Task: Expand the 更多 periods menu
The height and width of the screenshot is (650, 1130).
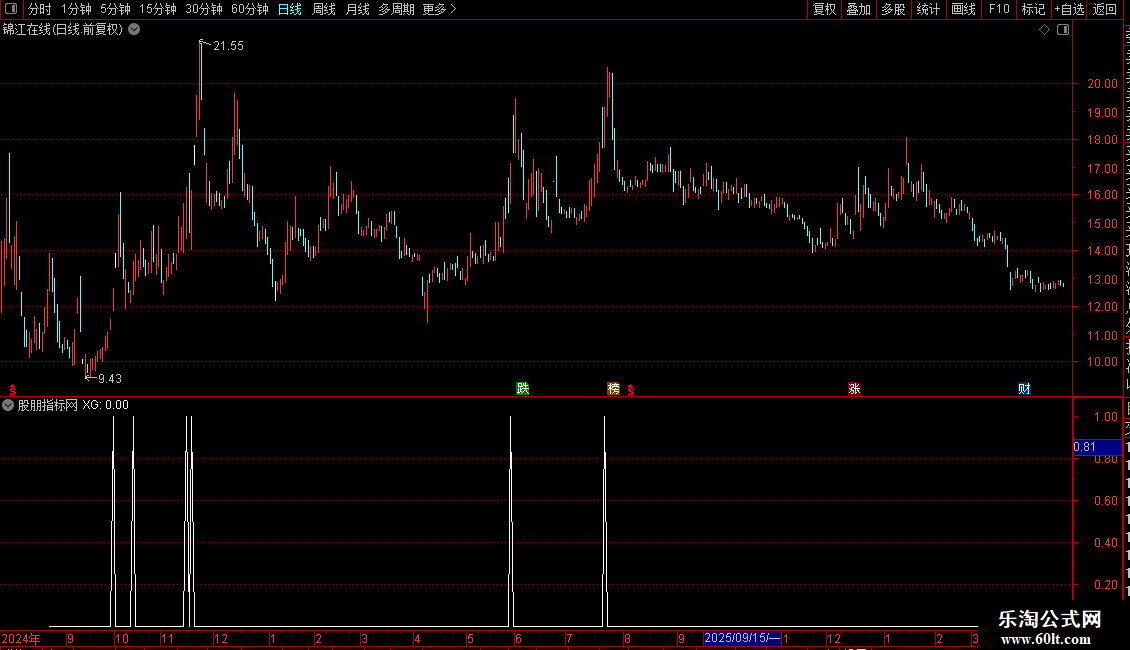Action: [x=439, y=9]
